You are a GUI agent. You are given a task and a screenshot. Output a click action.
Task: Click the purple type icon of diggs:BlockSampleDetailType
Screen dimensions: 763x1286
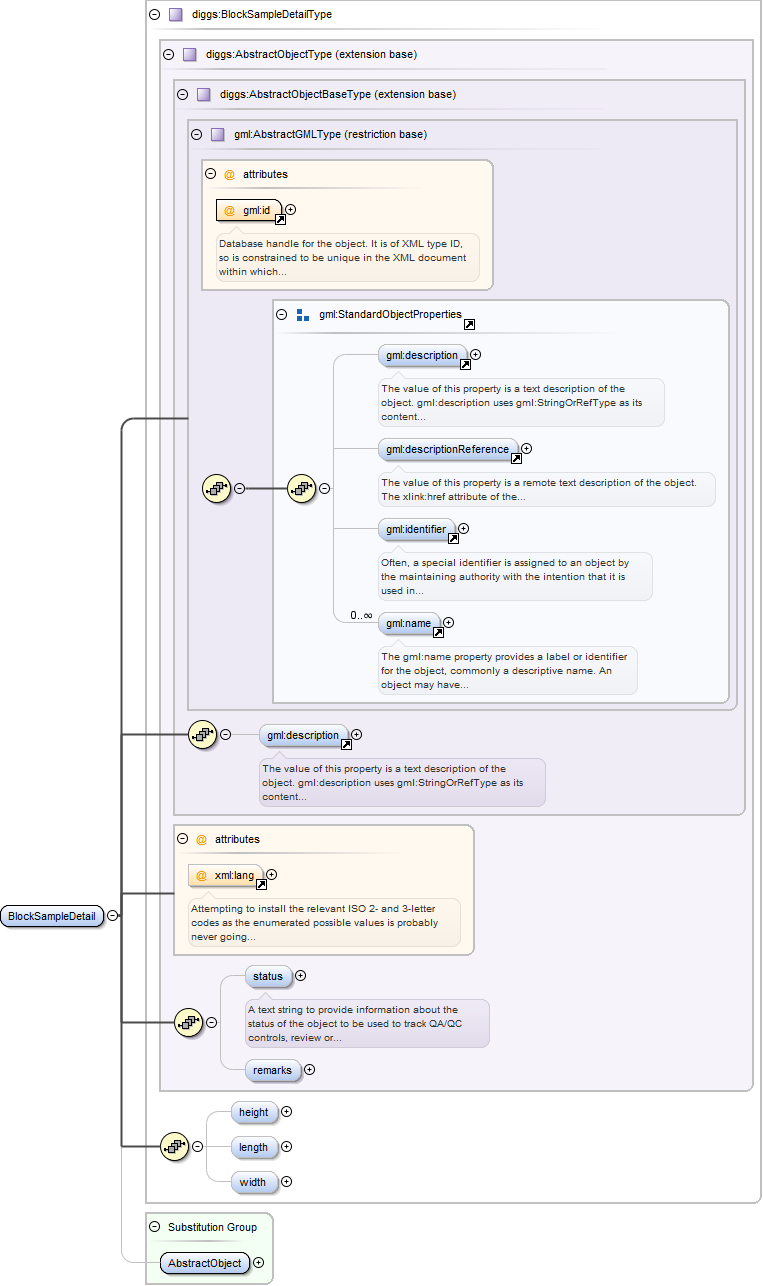click(176, 15)
